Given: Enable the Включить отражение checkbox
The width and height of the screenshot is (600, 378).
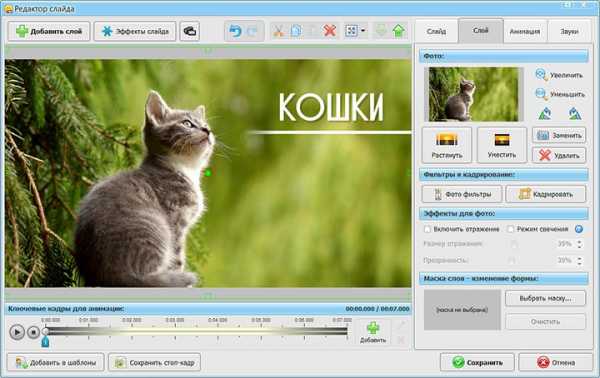Looking at the screenshot, I should tap(427, 229).
